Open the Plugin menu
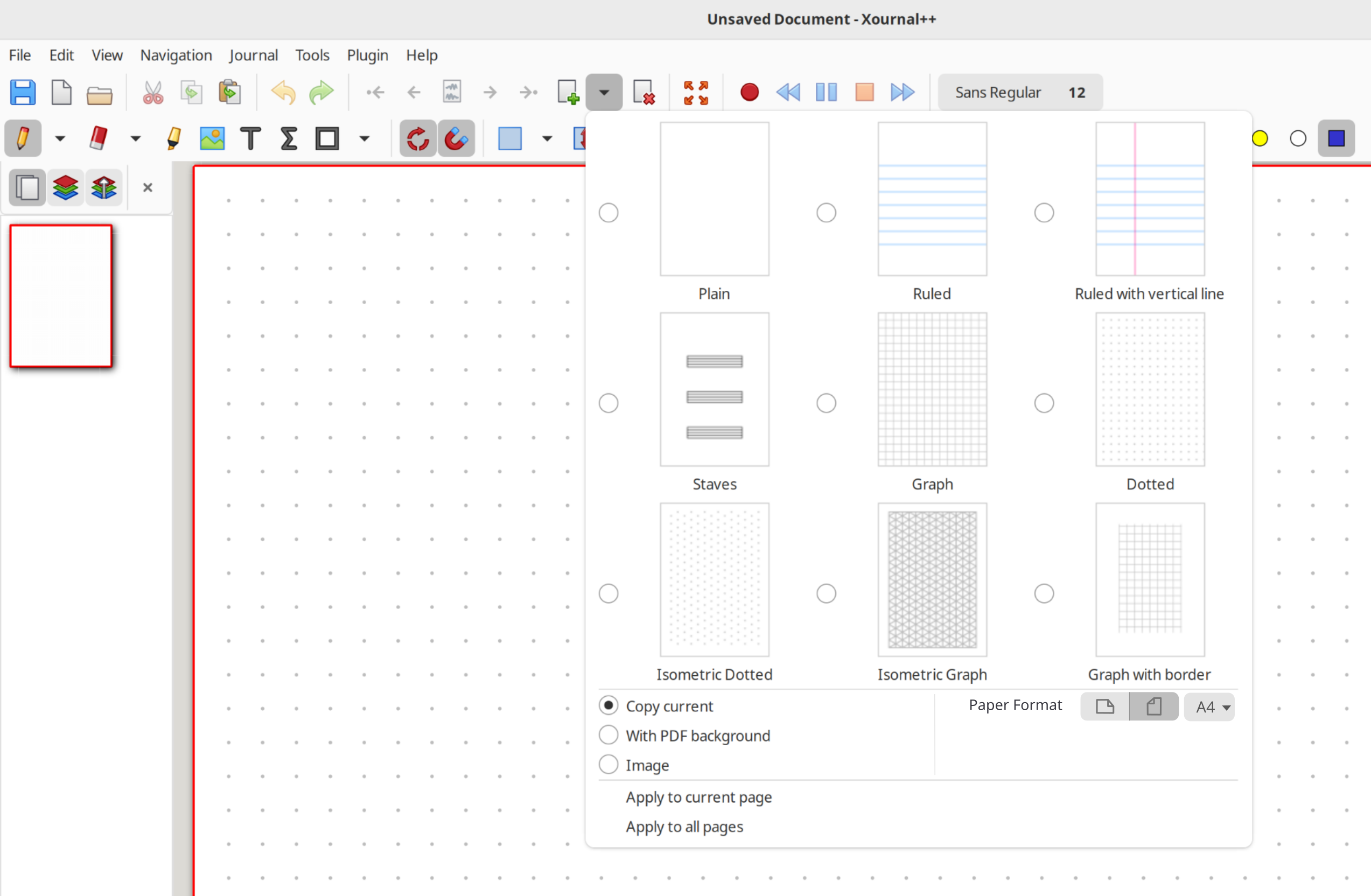 [367, 55]
